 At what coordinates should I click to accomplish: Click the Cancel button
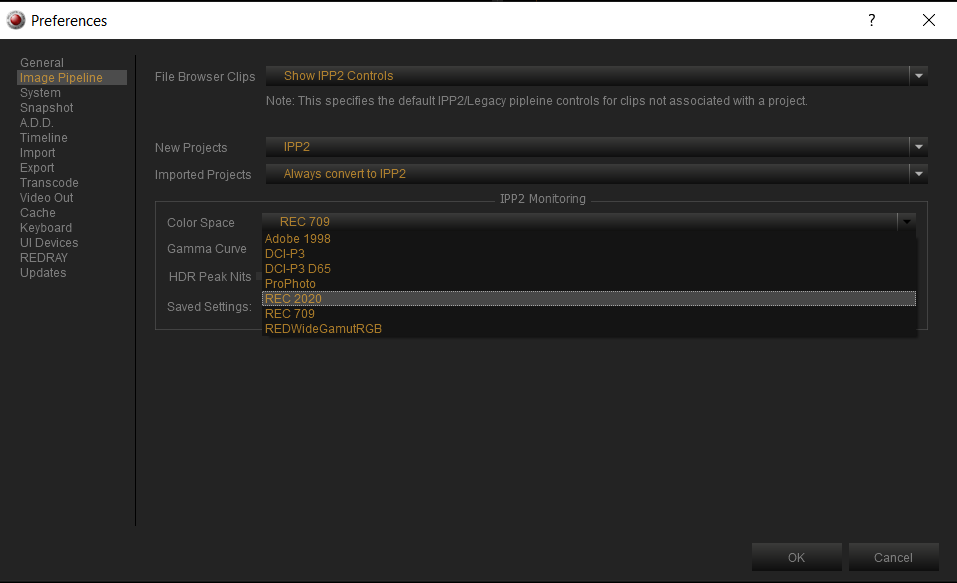[x=894, y=557]
